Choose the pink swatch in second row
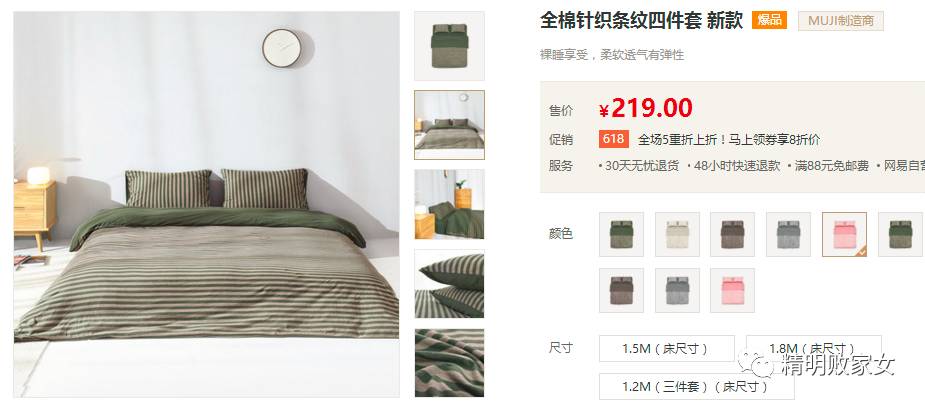This screenshot has height=405, width=925. [x=732, y=290]
